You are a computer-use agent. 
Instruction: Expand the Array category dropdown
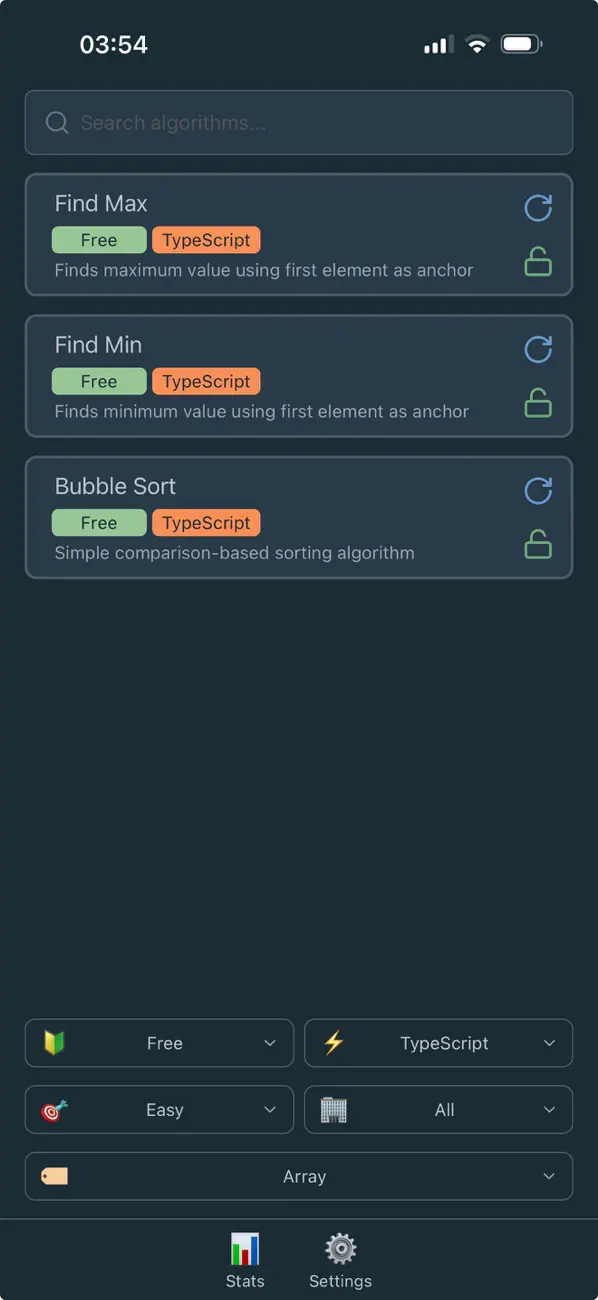click(298, 1176)
